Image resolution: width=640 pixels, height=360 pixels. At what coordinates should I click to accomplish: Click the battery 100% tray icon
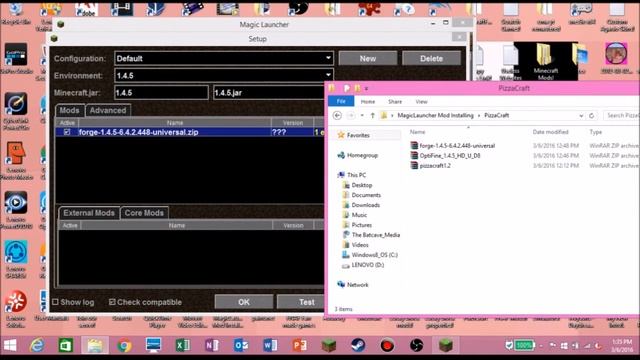coord(524,346)
